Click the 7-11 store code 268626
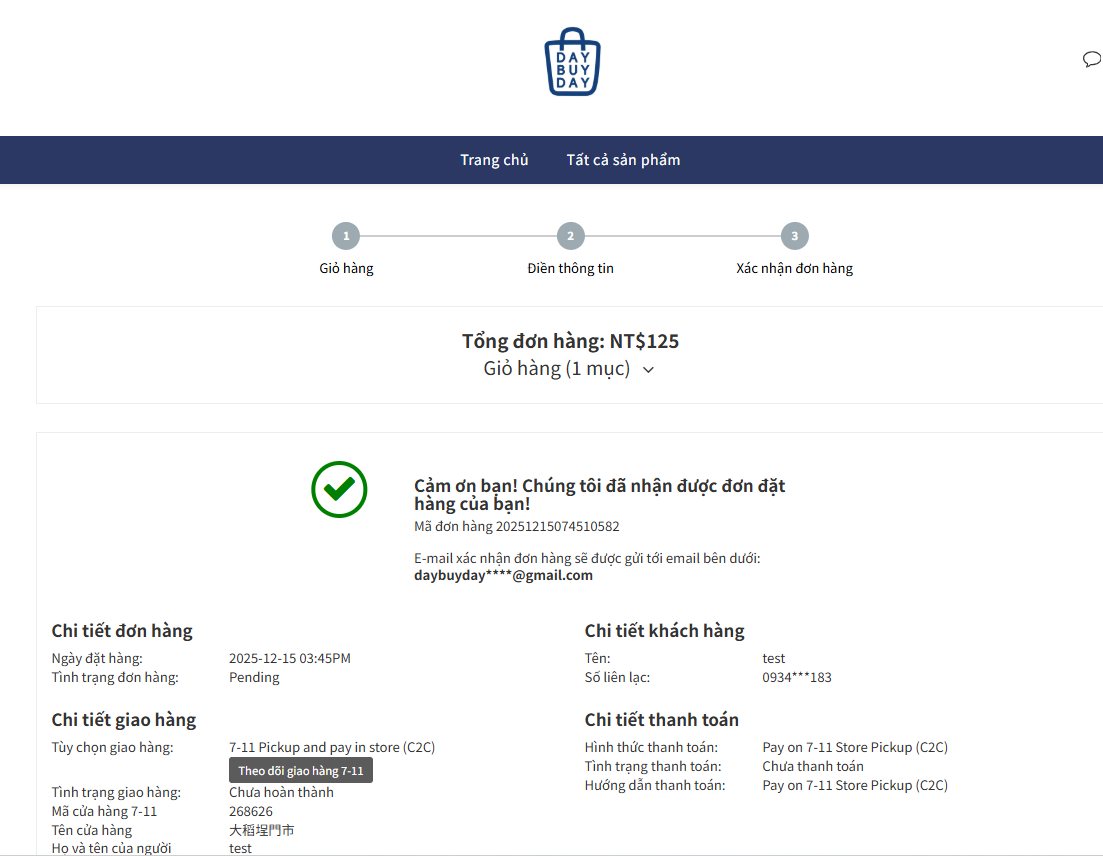 [251, 811]
